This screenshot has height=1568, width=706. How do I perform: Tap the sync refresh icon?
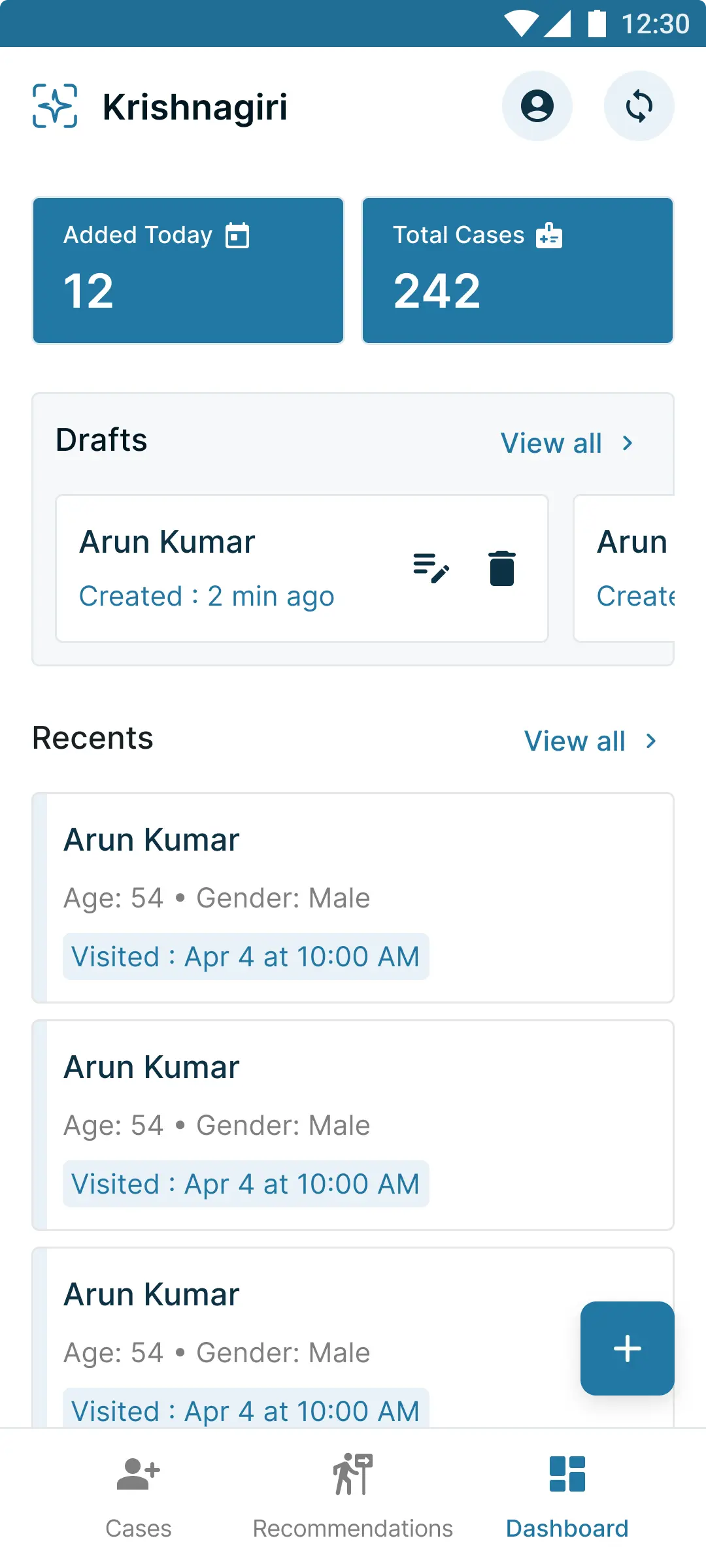[x=639, y=106]
